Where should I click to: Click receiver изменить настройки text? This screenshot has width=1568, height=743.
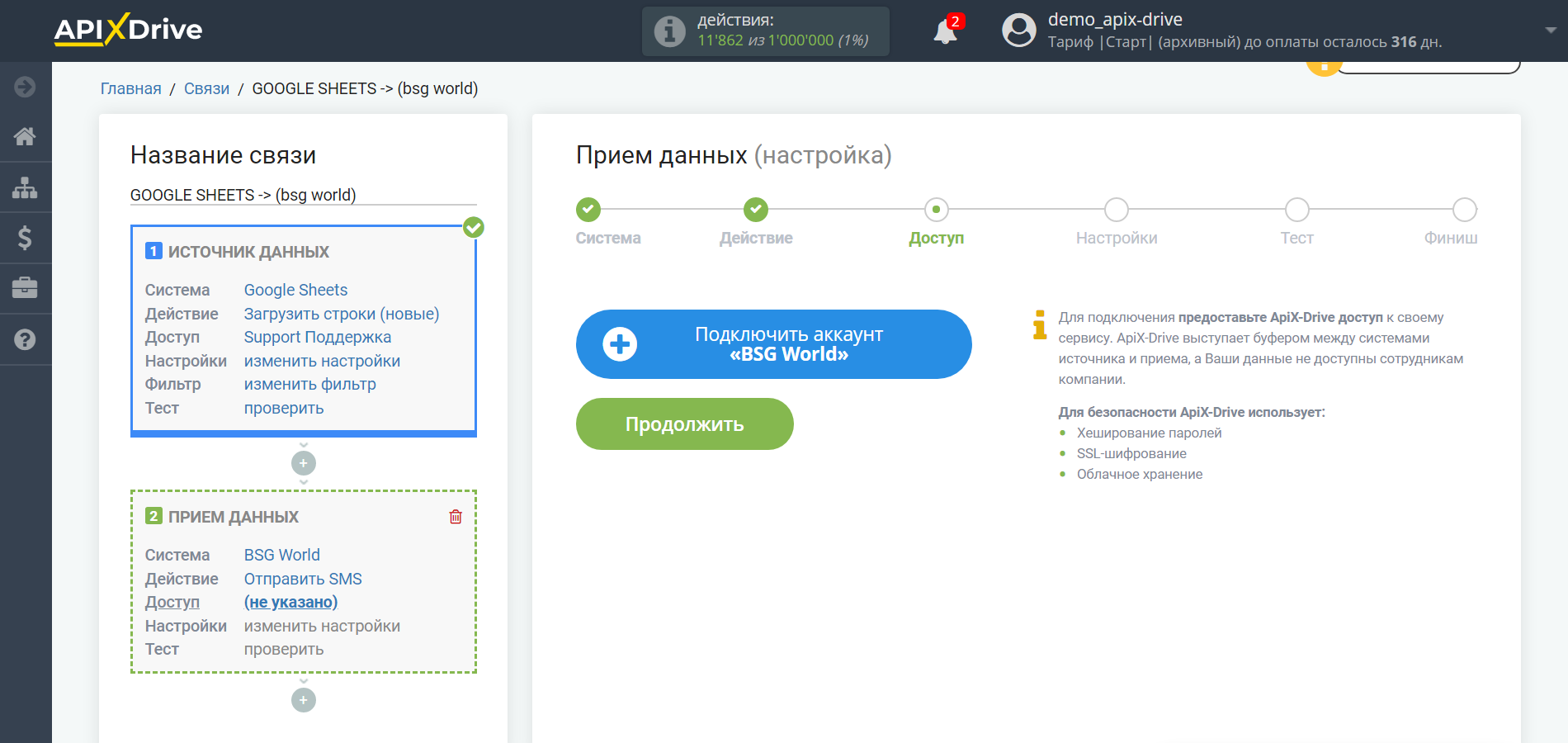(x=322, y=626)
